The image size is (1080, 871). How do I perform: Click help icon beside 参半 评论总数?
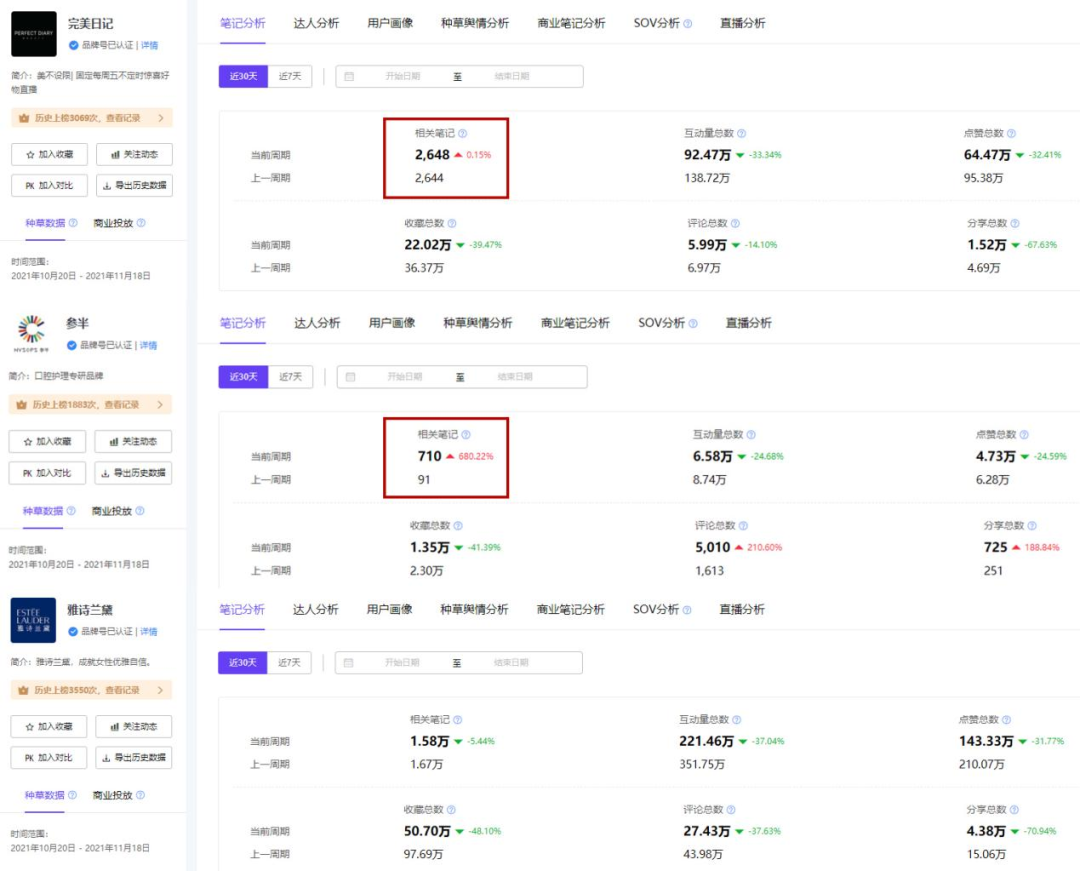(x=743, y=525)
